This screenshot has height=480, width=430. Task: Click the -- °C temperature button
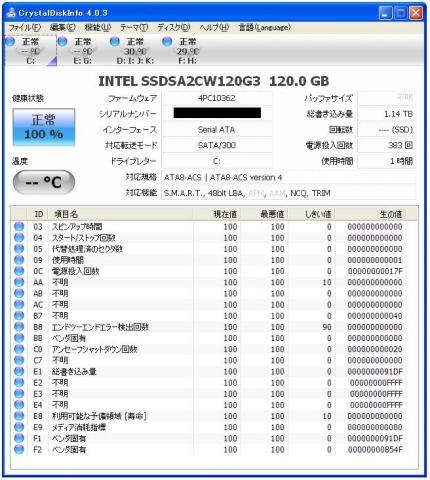pyautogui.click(x=44, y=182)
